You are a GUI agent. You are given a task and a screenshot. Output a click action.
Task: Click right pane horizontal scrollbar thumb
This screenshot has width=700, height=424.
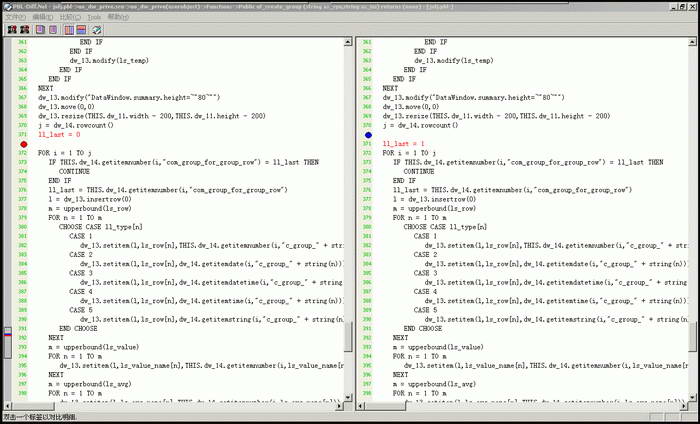coord(383,406)
